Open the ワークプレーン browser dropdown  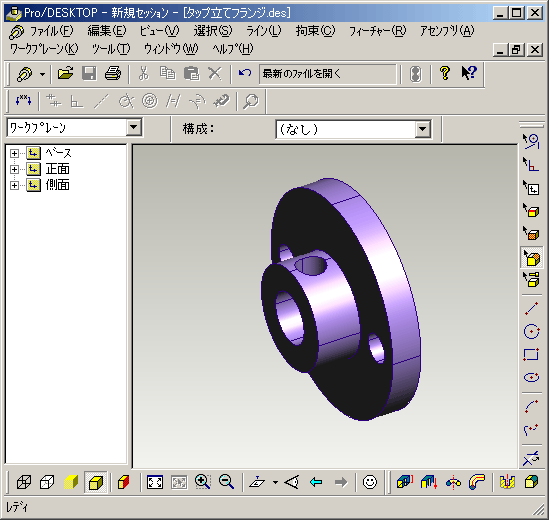134,127
